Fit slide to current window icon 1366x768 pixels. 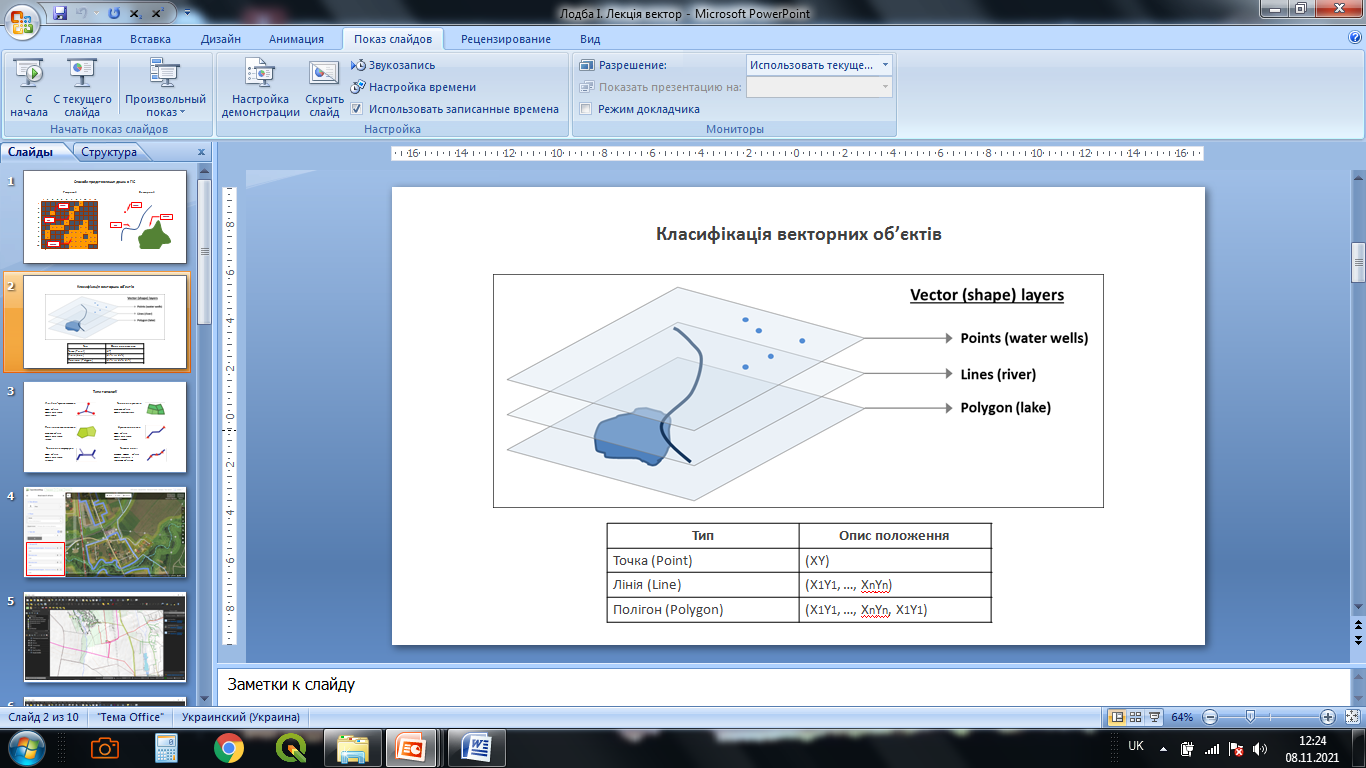[1352, 717]
